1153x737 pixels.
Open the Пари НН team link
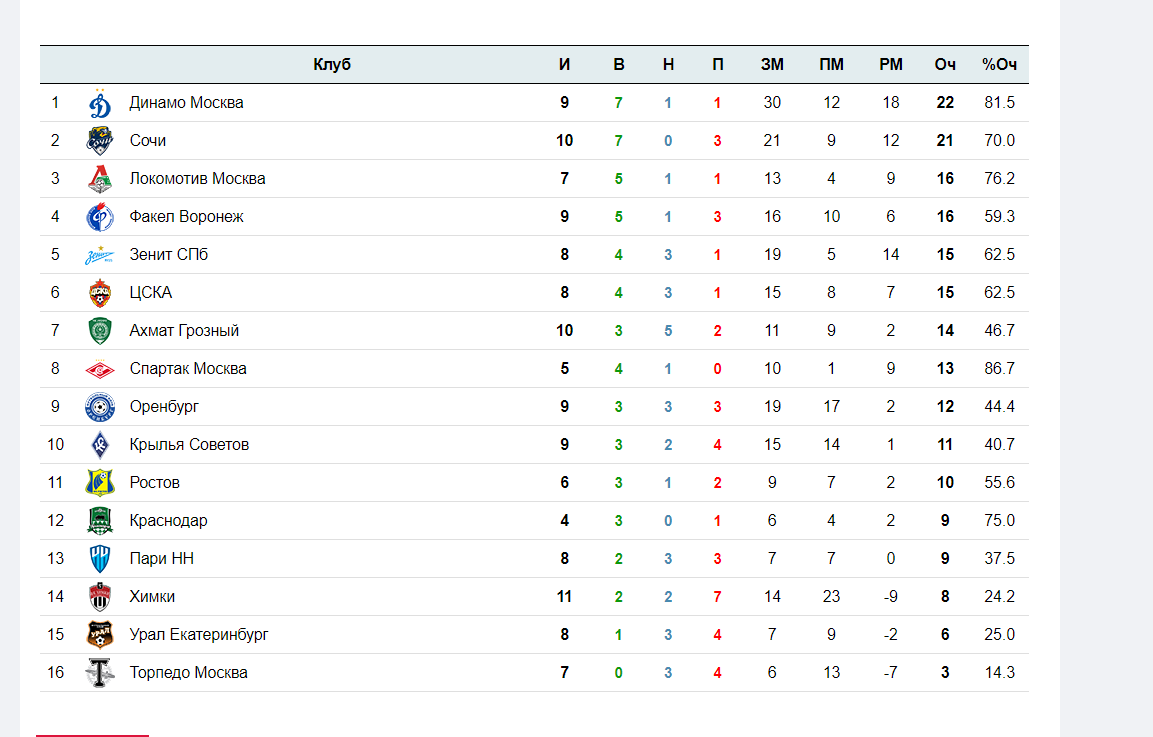(162, 559)
